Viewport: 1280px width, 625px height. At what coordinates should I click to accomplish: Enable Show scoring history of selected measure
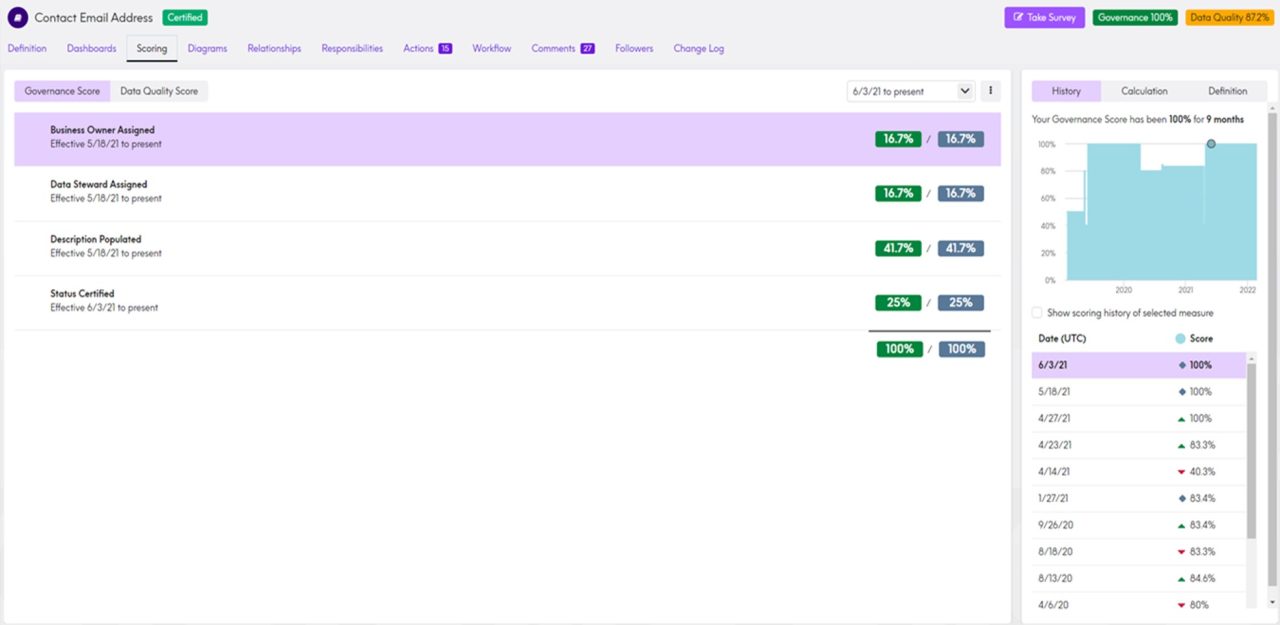(1038, 313)
